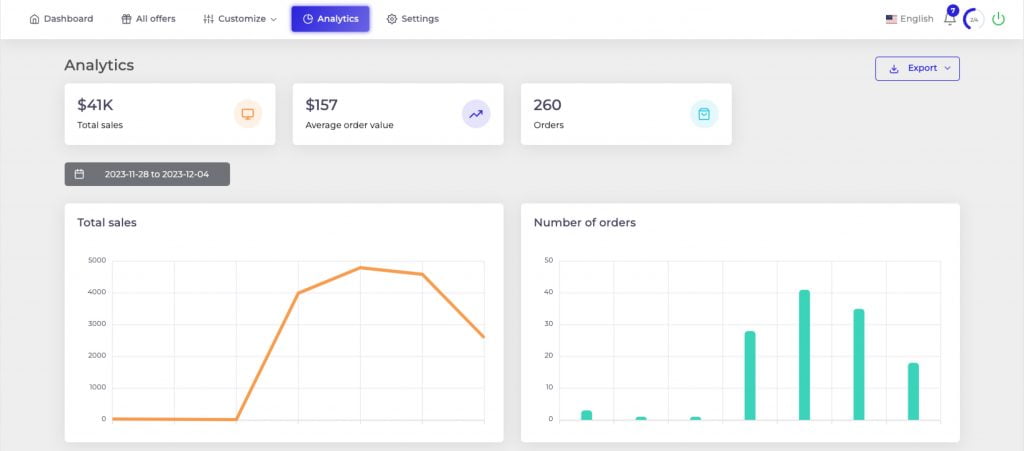
Task: Click the tallest bar in Number of orders
Action: click(804, 355)
